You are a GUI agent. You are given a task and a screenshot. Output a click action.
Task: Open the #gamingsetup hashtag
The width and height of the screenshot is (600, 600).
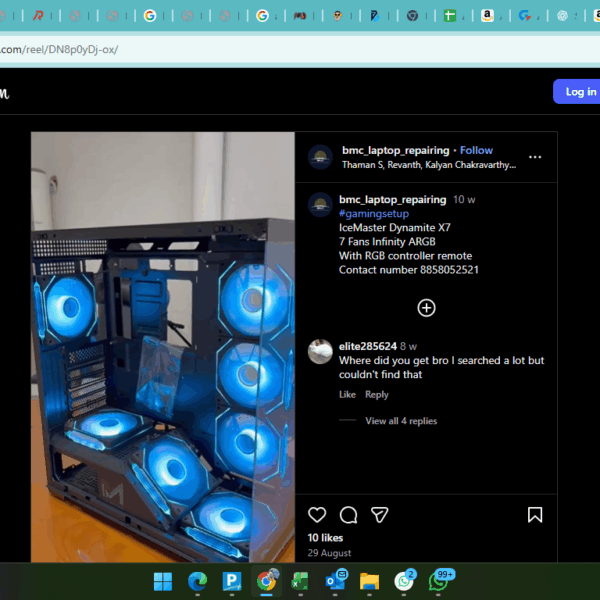[373, 213]
